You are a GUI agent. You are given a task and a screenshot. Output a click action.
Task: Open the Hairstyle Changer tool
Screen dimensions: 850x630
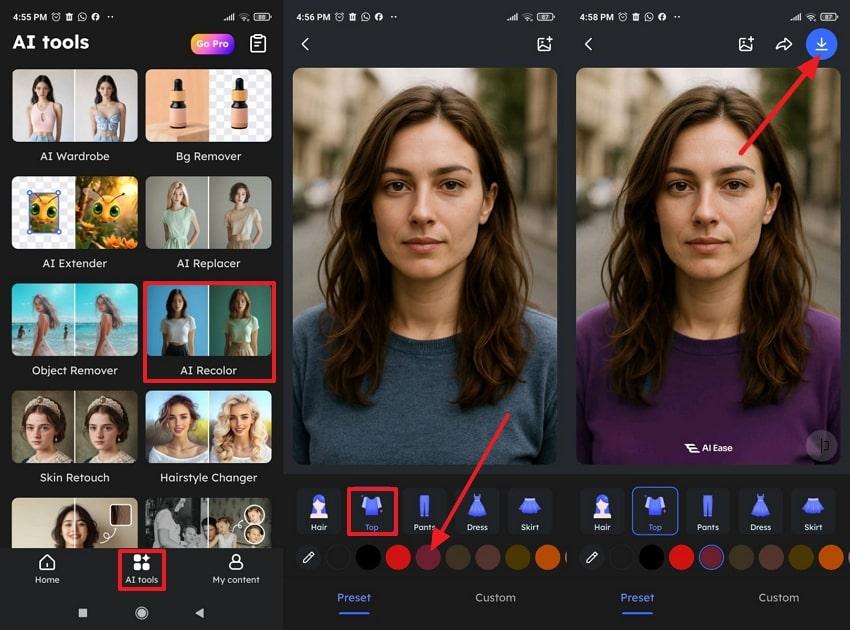[x=209, y=427]
